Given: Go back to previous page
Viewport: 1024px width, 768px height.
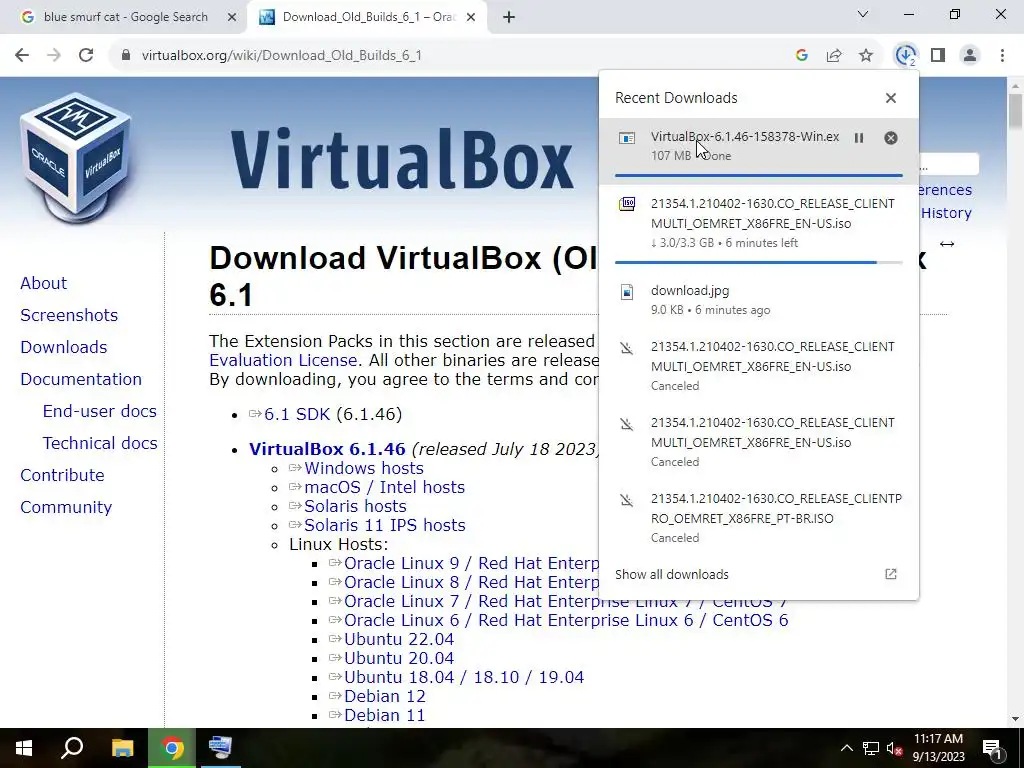Looking at the screenshot, I should click(22, 56).
